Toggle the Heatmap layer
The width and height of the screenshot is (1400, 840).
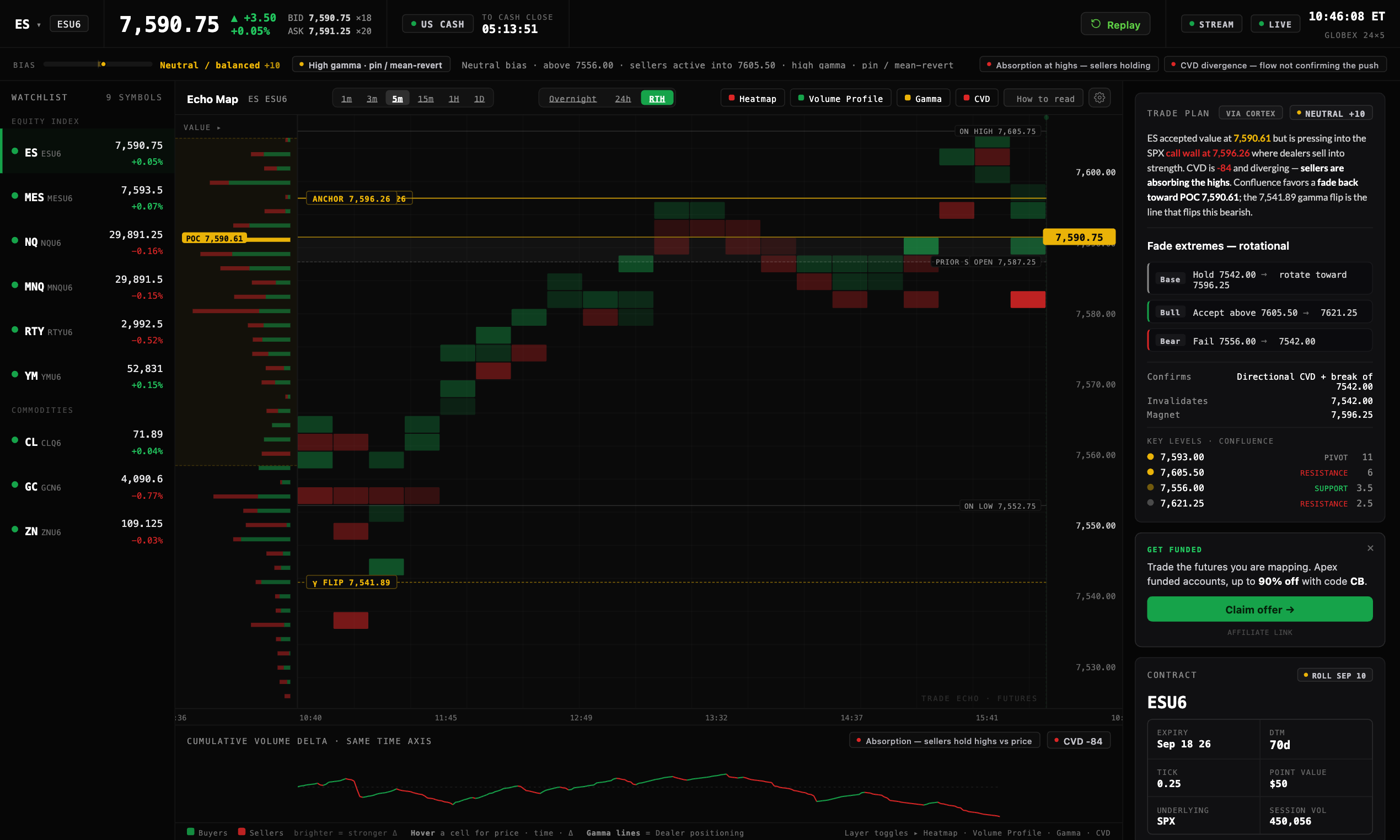(x=752, y=99)
